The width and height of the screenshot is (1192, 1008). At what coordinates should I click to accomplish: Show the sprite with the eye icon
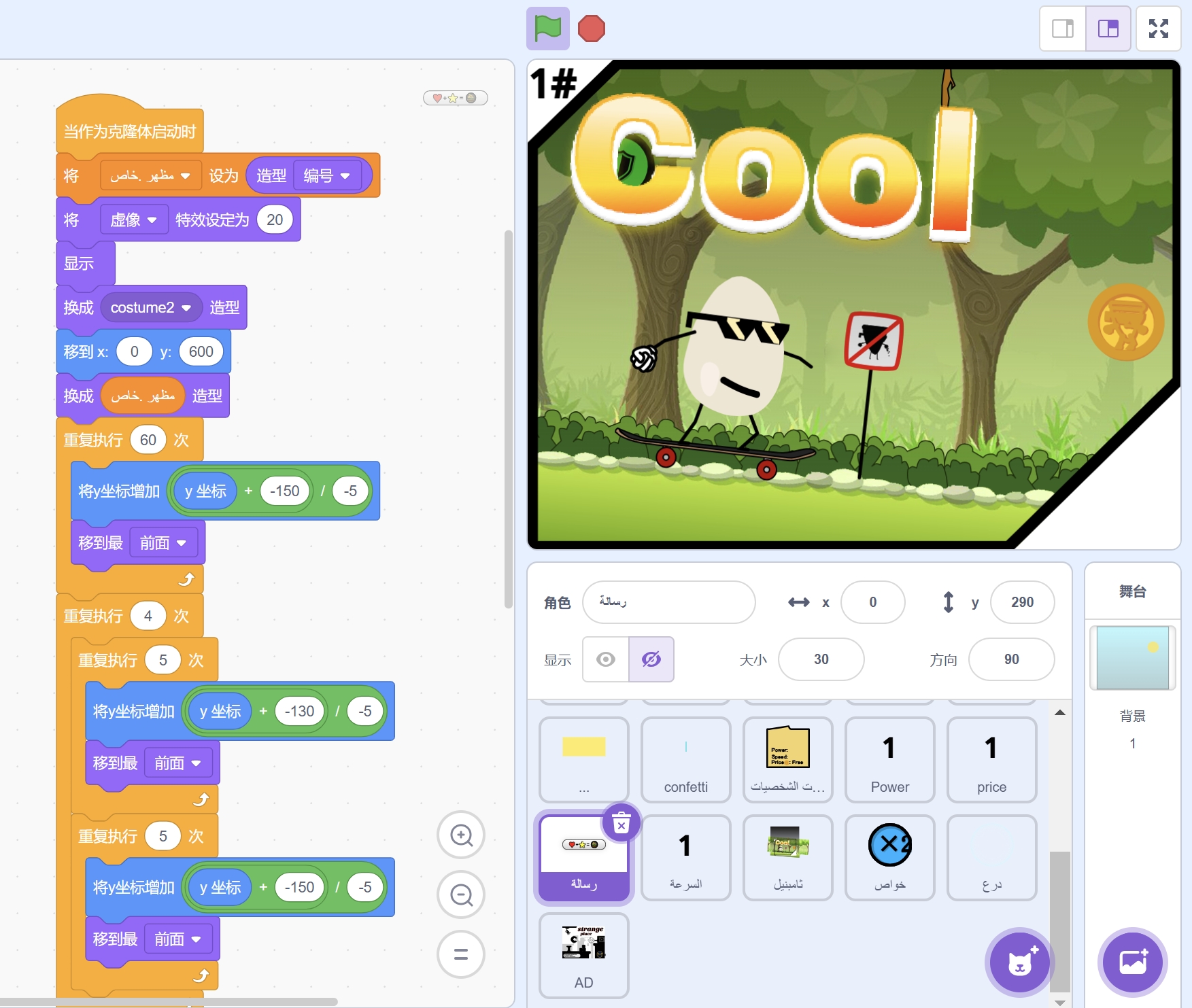(x=606, y=659)
